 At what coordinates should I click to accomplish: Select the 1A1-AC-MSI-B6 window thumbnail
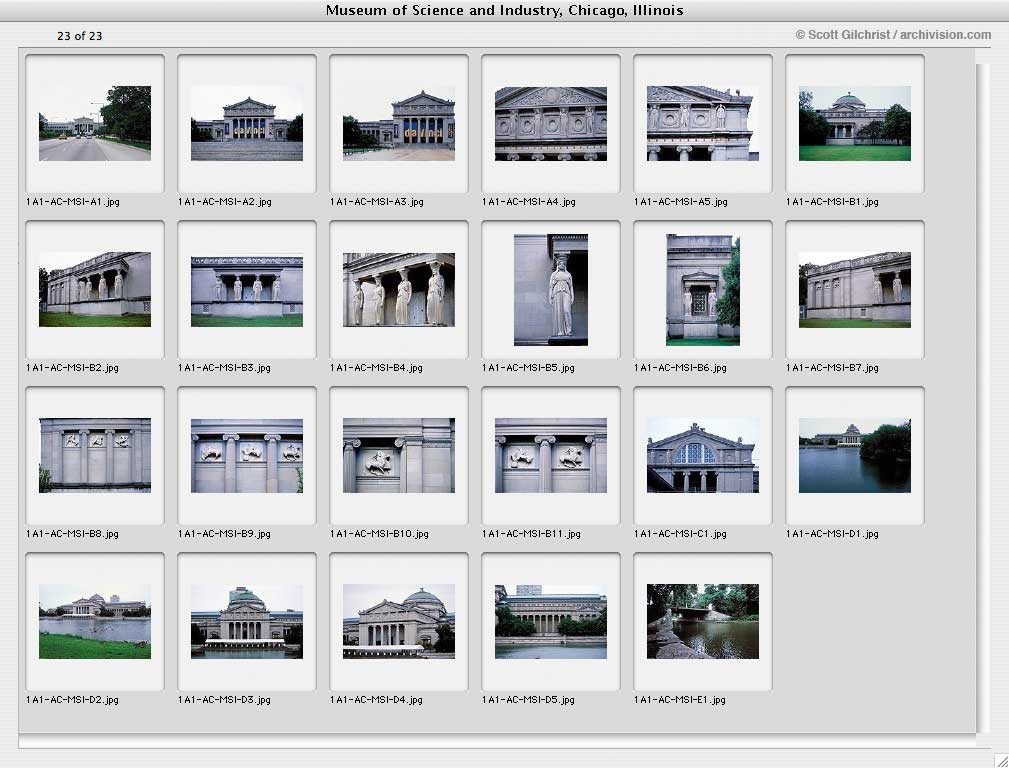coord(702,290)
